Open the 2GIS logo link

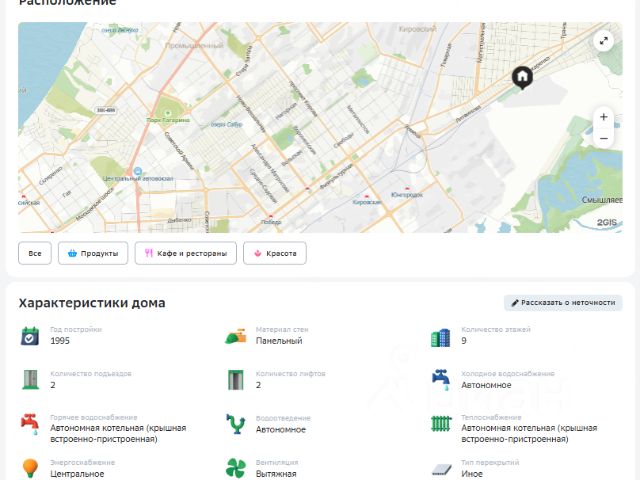(607, 222)
